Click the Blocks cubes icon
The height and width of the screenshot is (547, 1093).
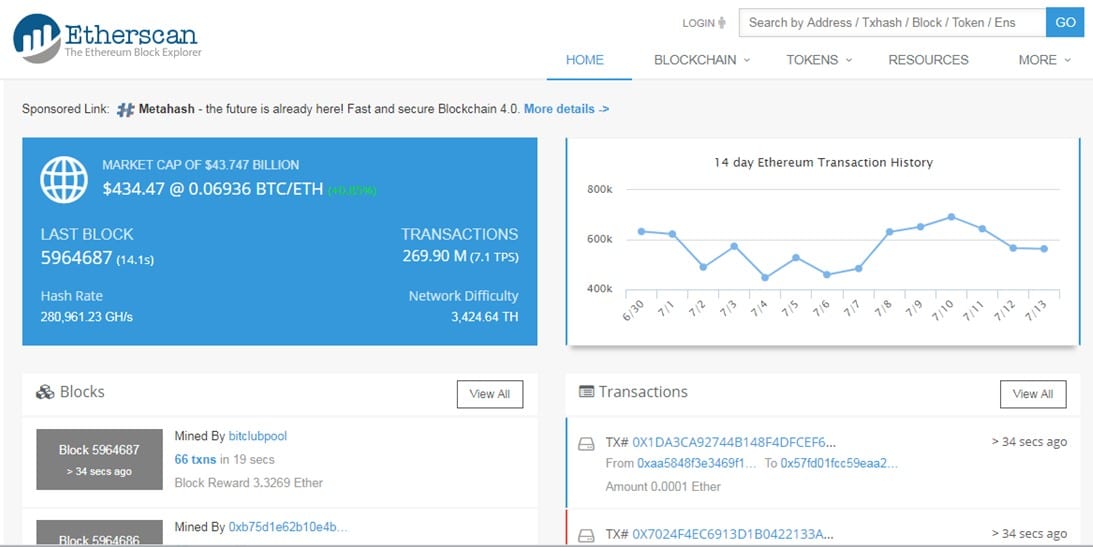coord(45,392)
